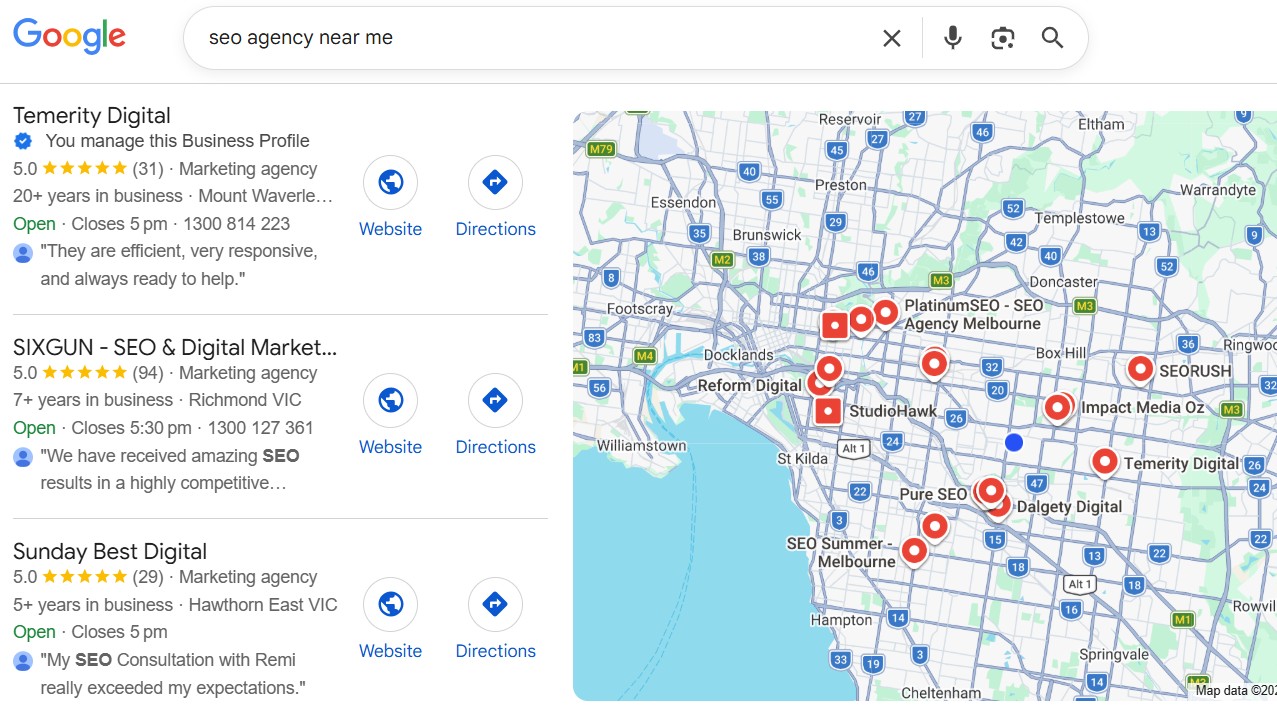Click the 'St Kilda' label on the map

[x=802, y=459]
